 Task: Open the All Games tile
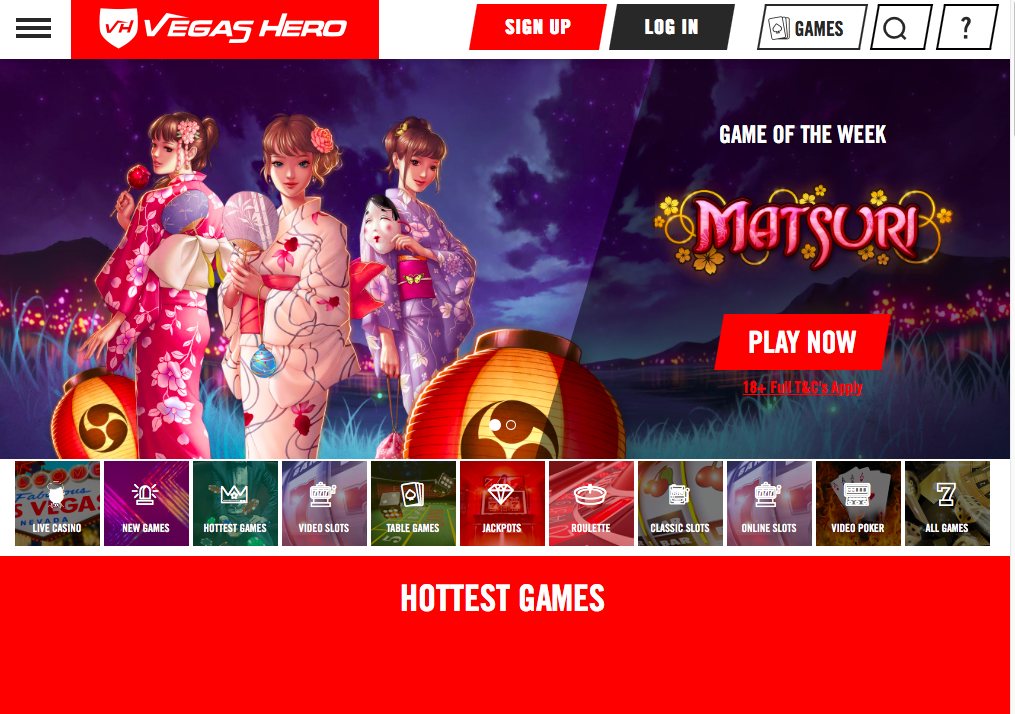[948, 503]
